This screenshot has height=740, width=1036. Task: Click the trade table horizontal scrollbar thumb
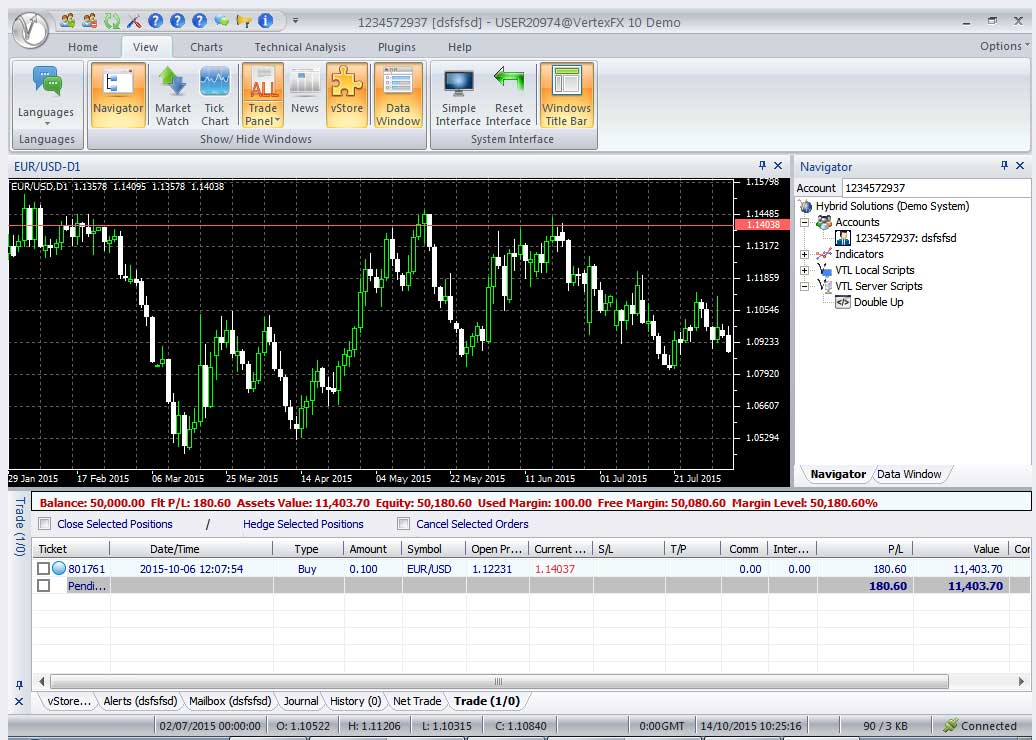(x=499, y=681)
